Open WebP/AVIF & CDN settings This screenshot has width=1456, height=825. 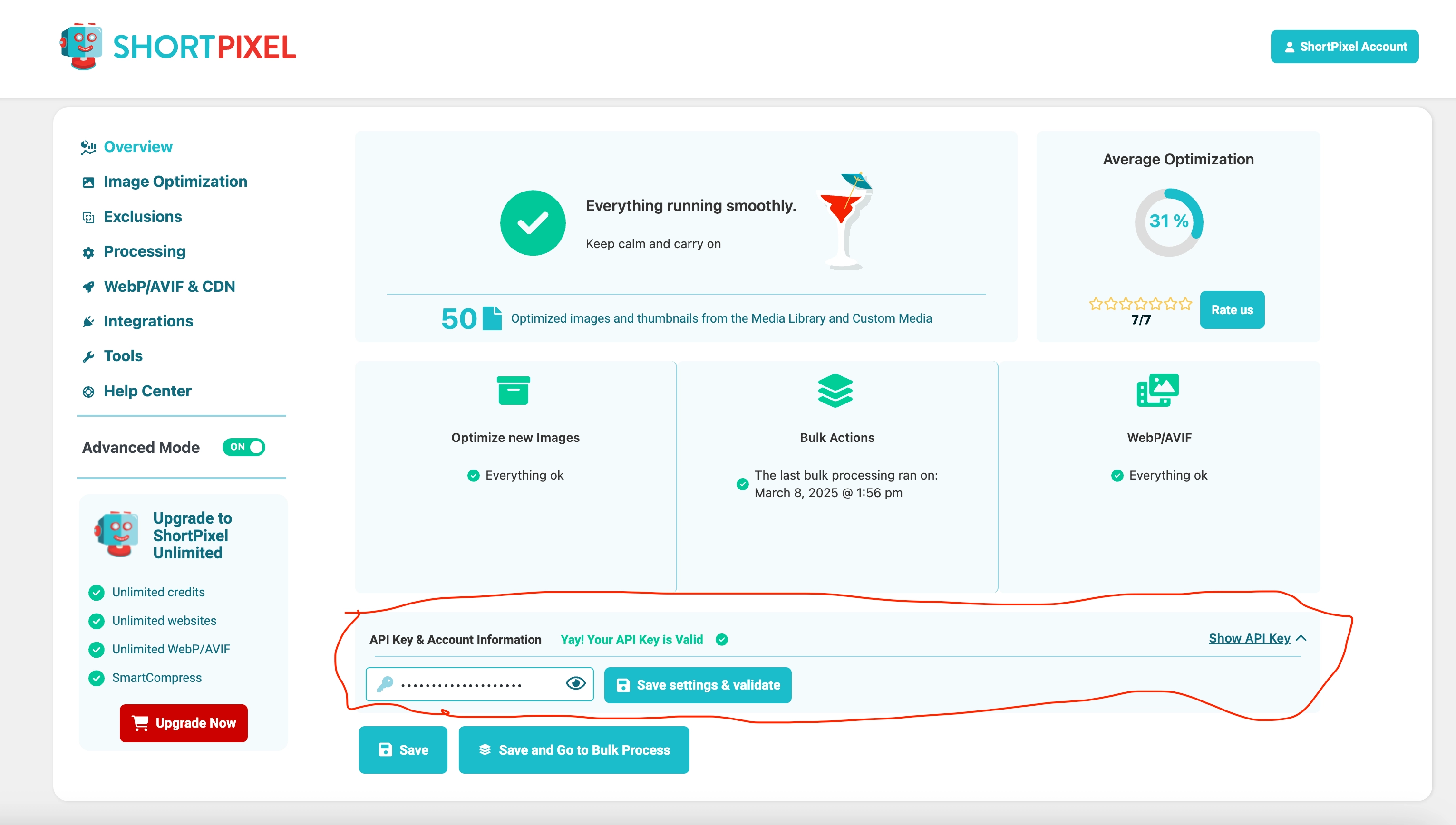pyautogui.click(x=169, y=286)
